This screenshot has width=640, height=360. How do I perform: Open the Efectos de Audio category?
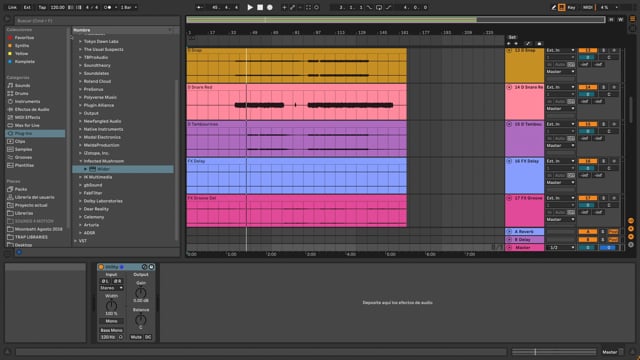tap(32, 109)
